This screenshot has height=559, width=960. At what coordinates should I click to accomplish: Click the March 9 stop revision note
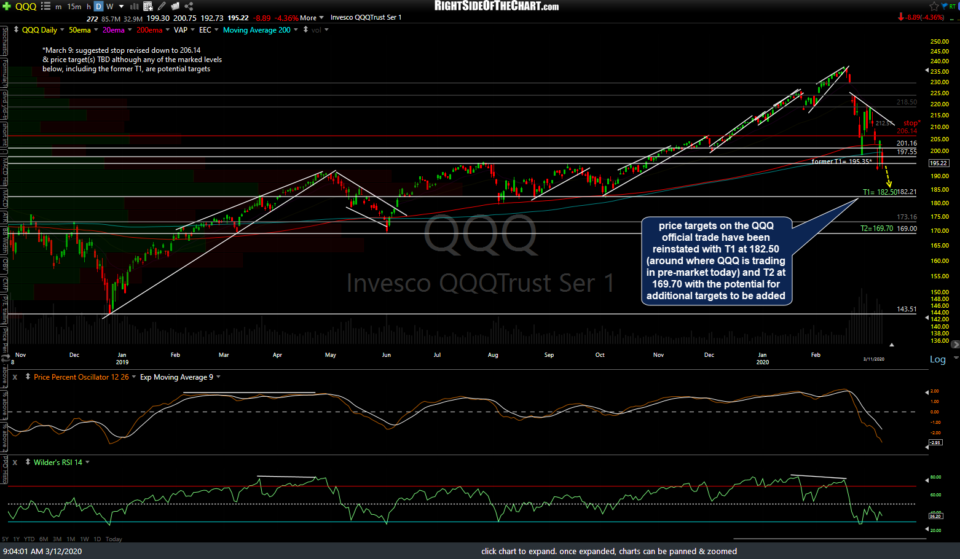(x=132, y=59)
